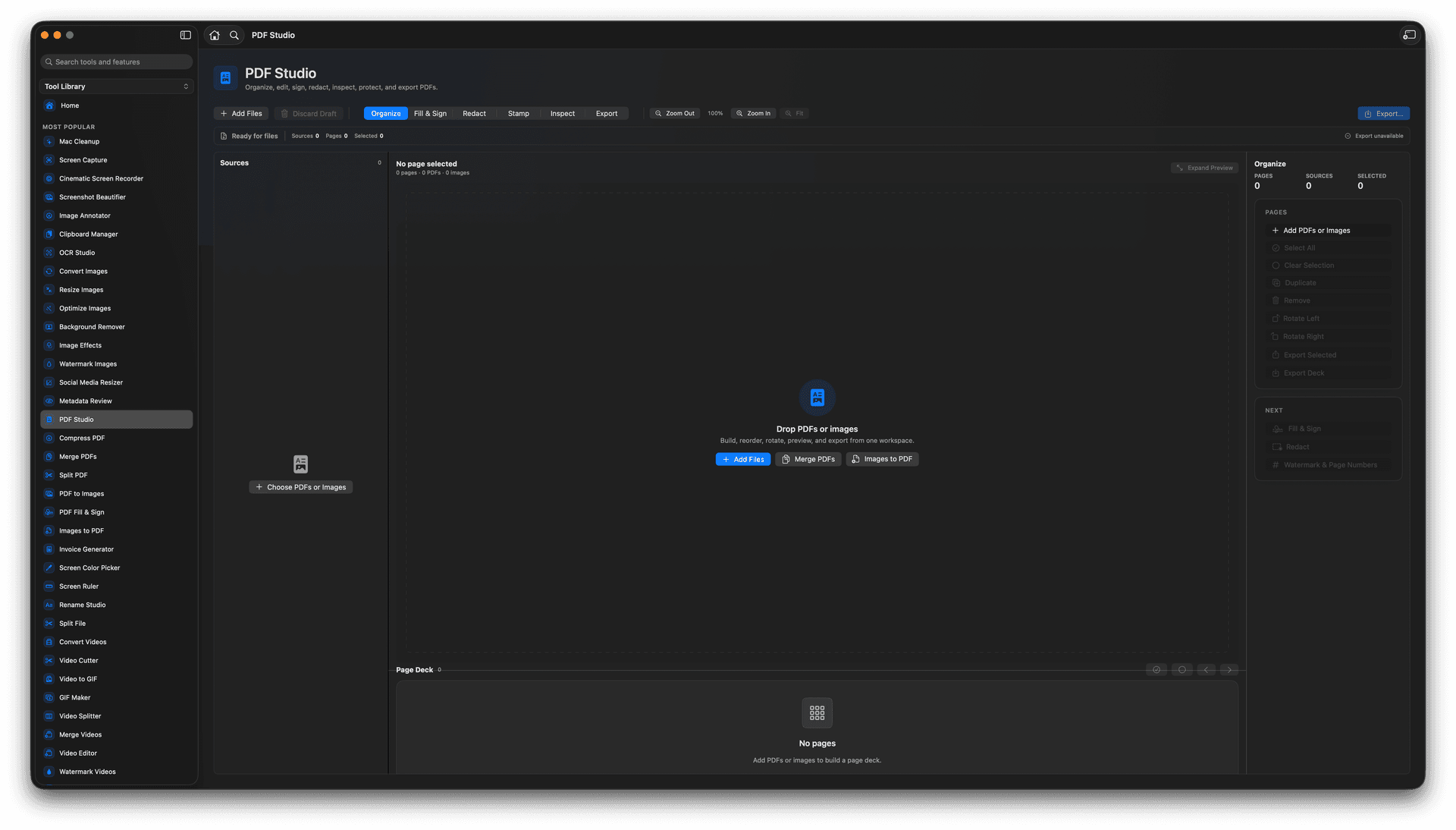
Task: Select Split PDF tool icon
Action: (49, 475)
